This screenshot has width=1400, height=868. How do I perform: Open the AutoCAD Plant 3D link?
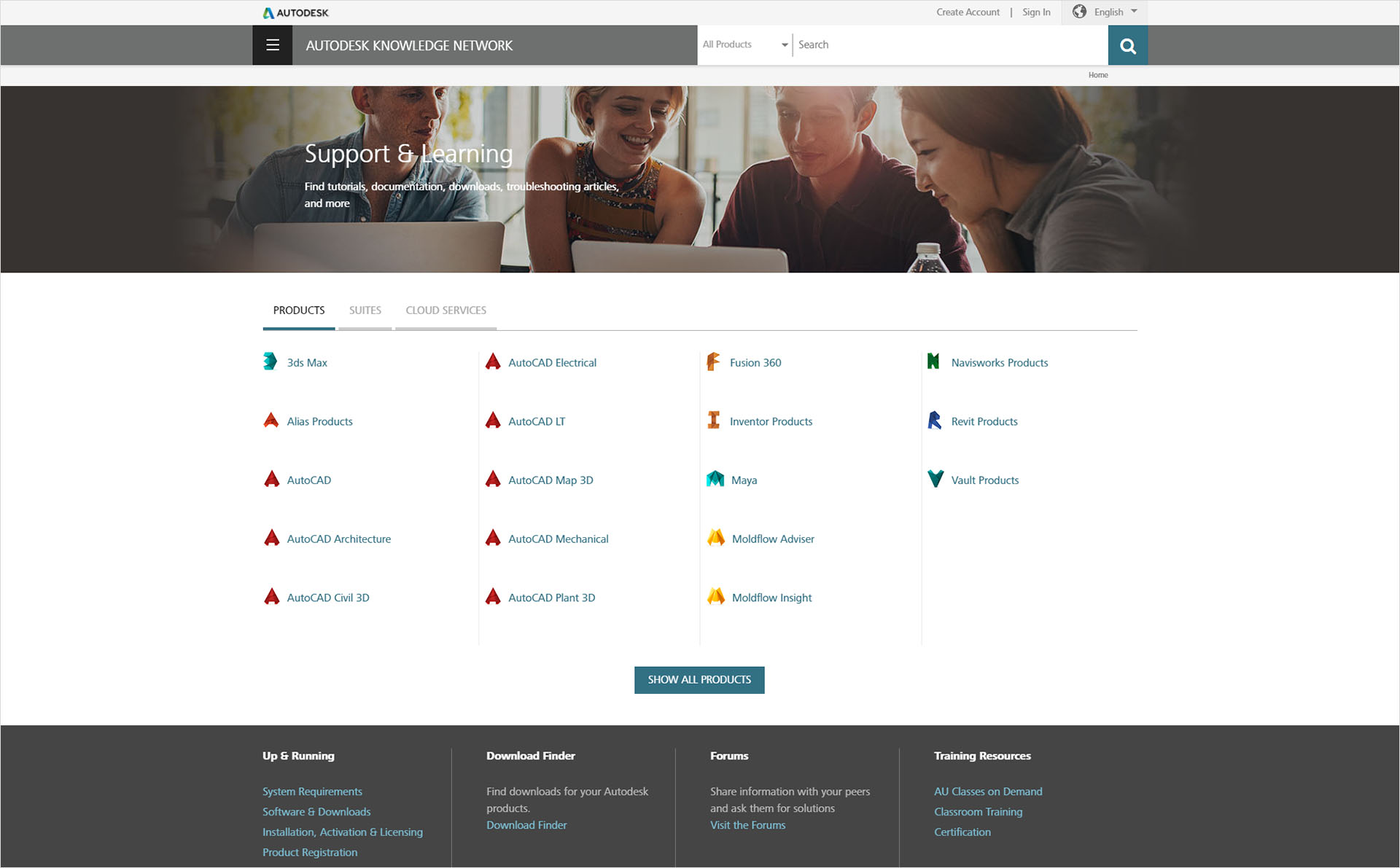click(552, 598)
